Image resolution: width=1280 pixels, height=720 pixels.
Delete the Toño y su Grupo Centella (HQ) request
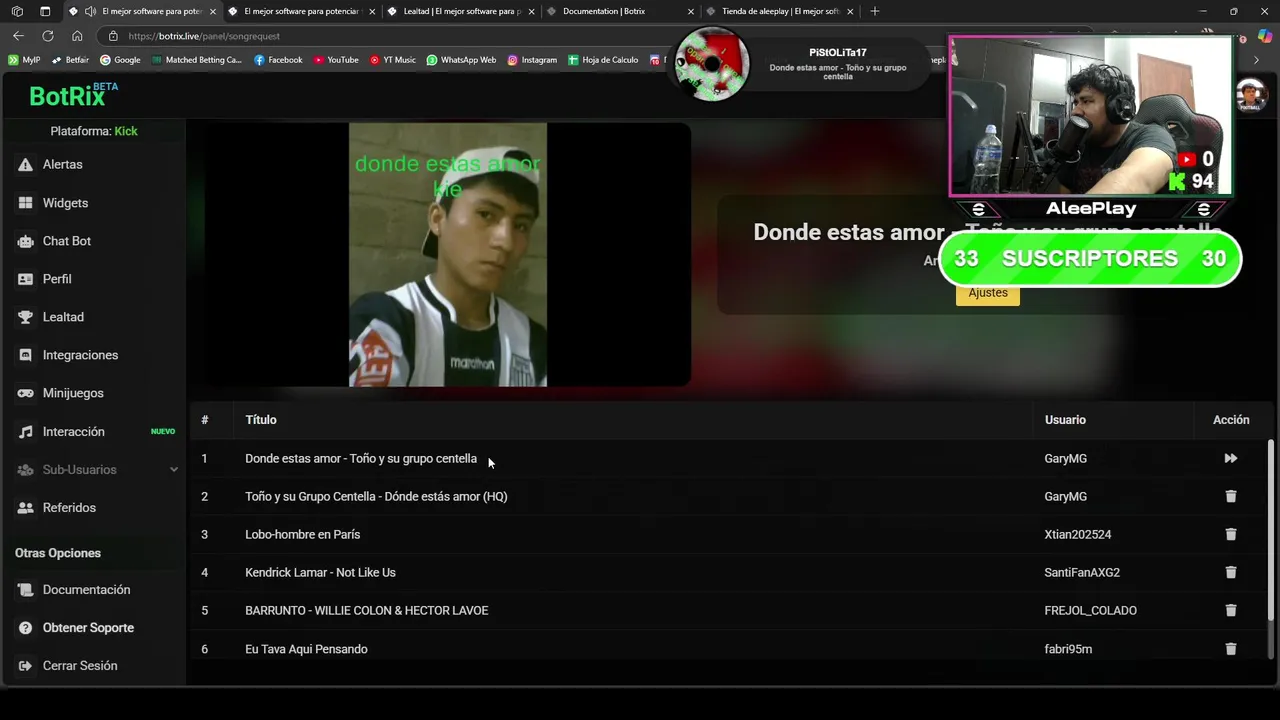coord(1230,496)
